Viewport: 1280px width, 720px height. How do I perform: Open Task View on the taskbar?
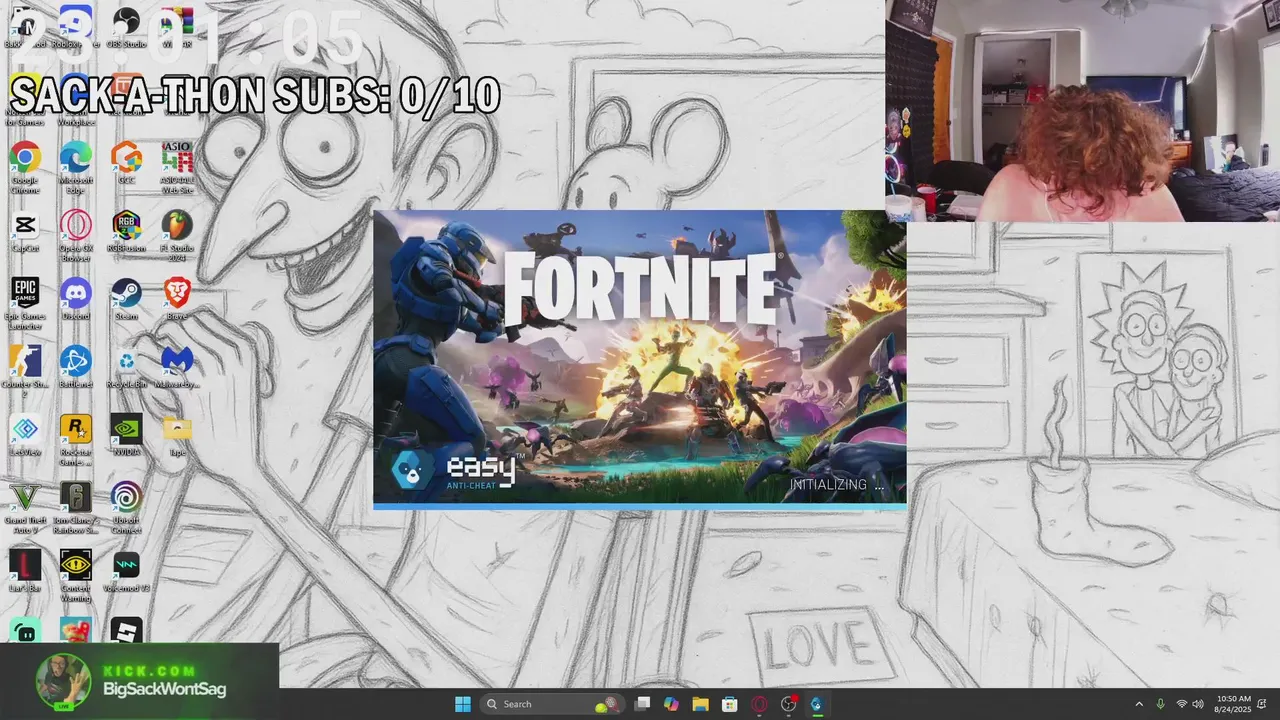pos(643,704)
